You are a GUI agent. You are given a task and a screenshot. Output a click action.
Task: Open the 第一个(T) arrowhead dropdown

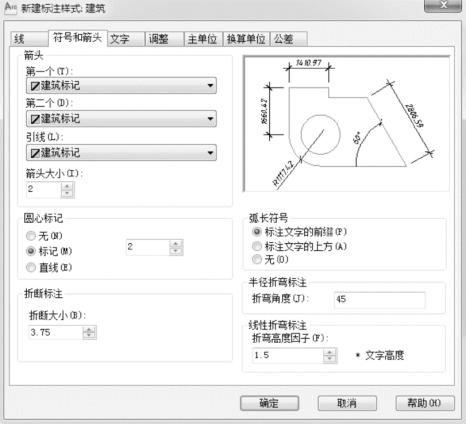click(x=121, y=86)
